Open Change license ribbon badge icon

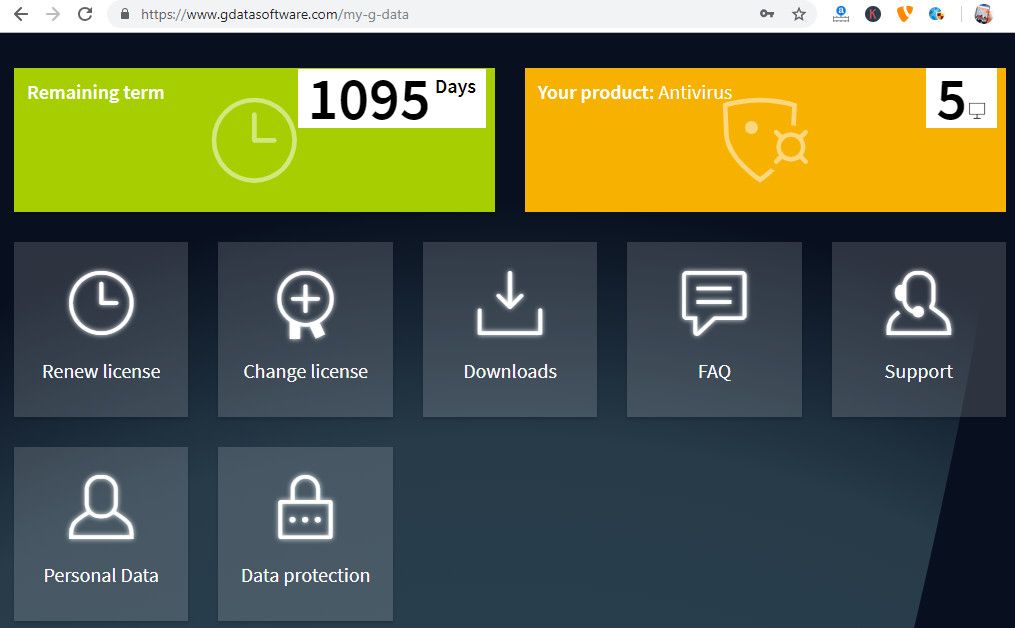click(306, 304)
